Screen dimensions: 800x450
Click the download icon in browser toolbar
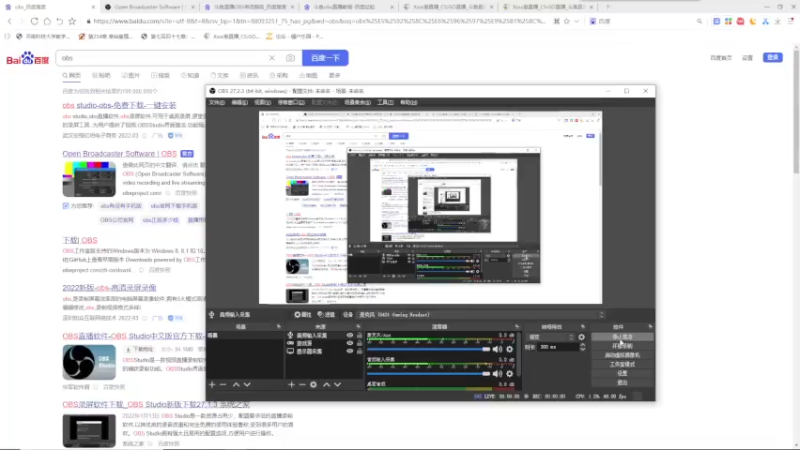[x=778, y=21]
